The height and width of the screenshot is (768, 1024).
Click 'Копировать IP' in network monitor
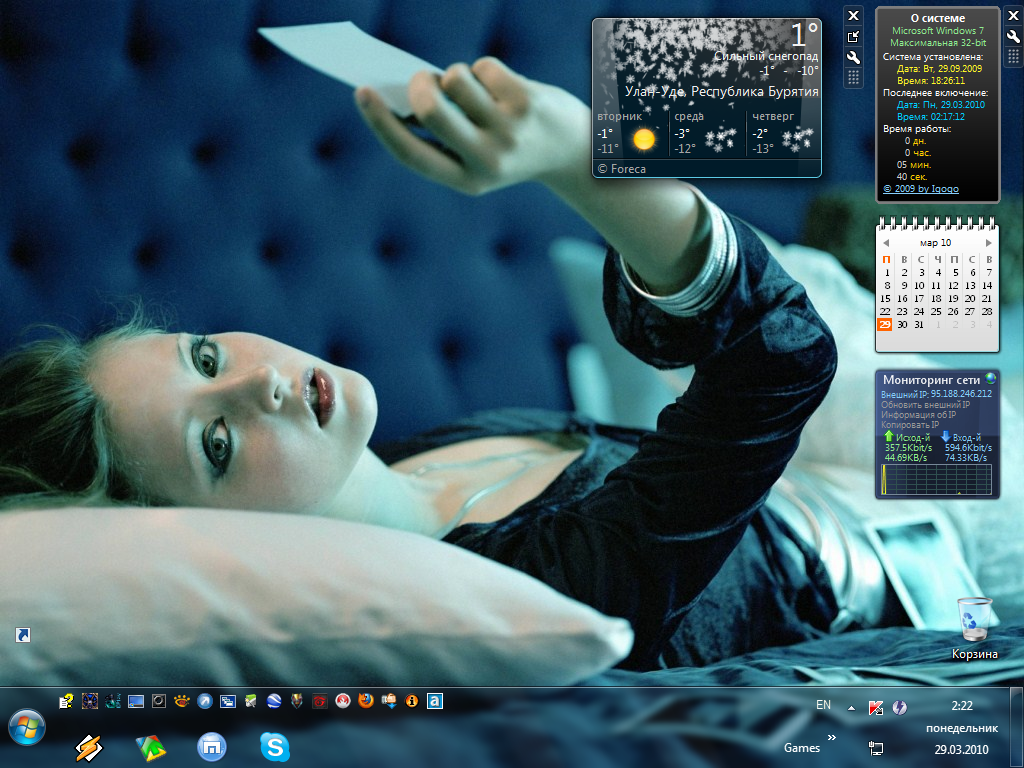pos(907,426)
